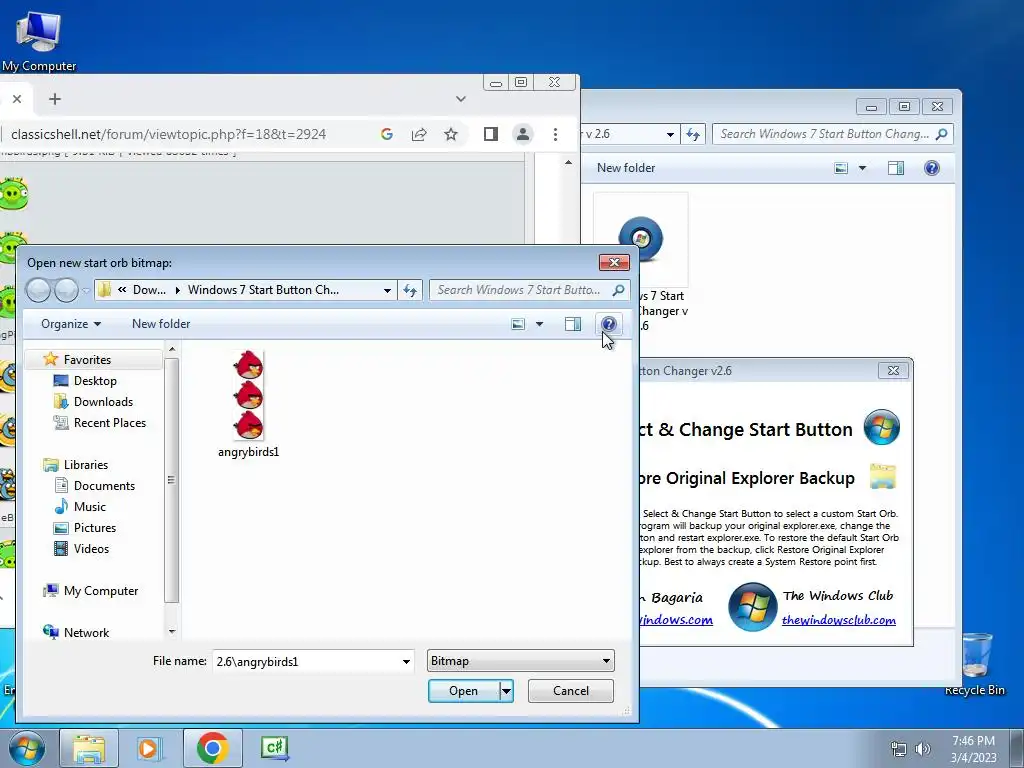Click the volume icon in system tray
Screen dimensions: 1024x768
[x=923, y=749]
